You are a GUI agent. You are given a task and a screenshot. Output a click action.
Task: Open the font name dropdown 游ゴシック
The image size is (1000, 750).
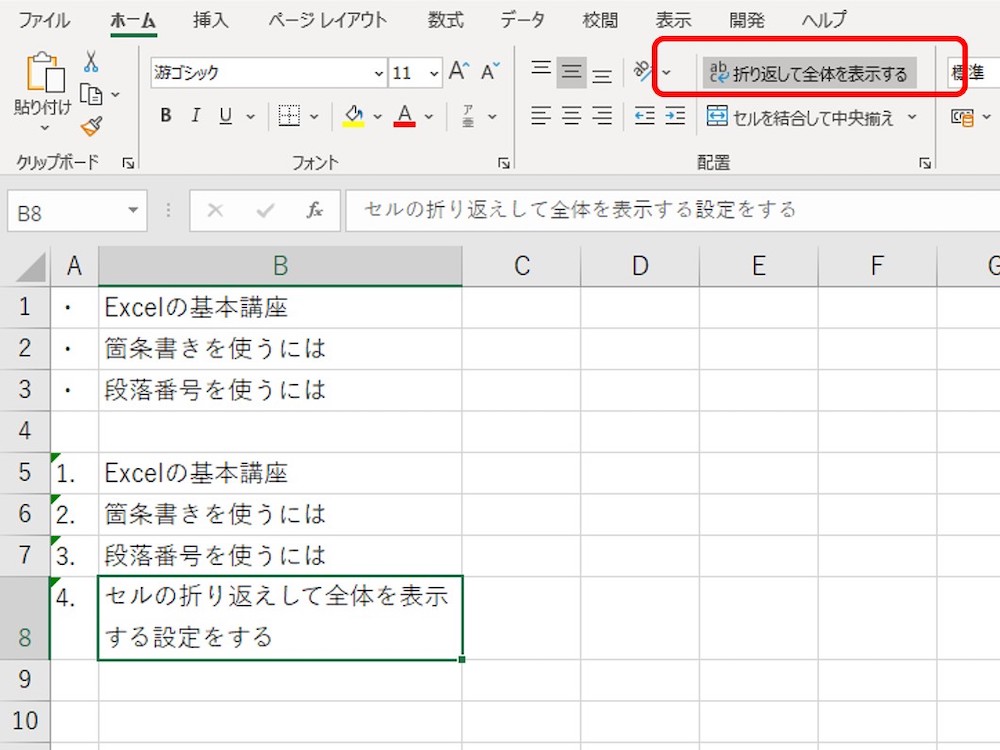coord(379,73)
